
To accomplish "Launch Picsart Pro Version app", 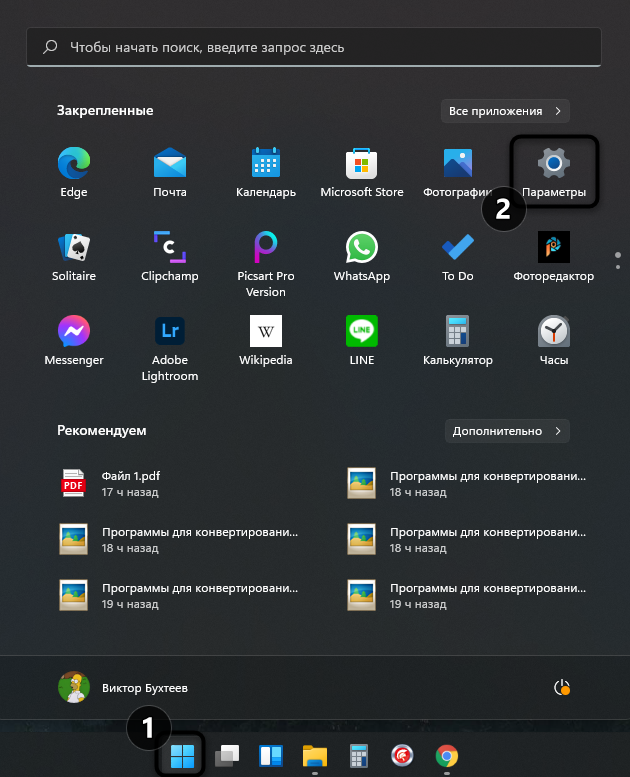I will tap(266, 264).
